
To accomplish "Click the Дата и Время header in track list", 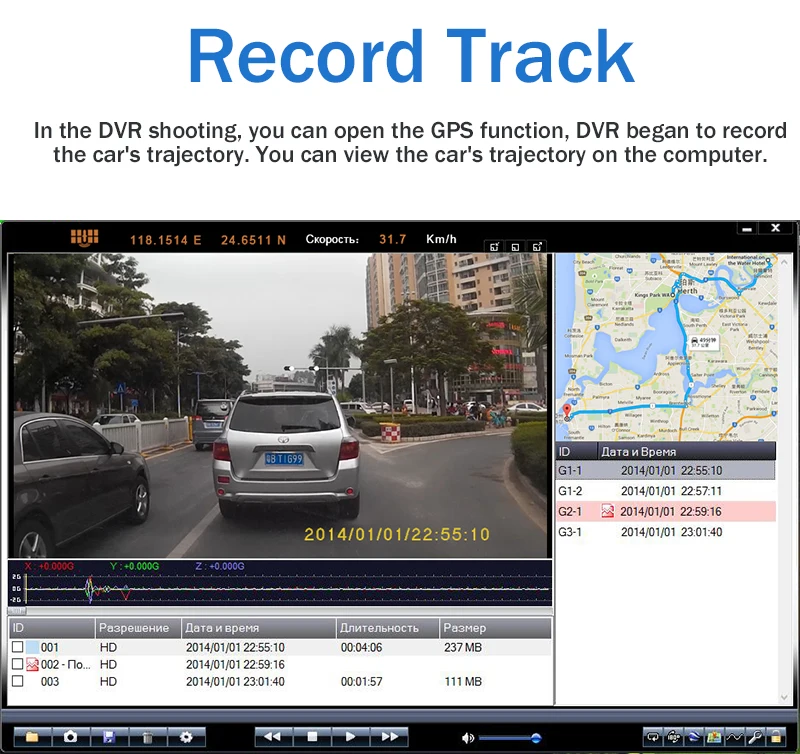I will coord(687,451).
